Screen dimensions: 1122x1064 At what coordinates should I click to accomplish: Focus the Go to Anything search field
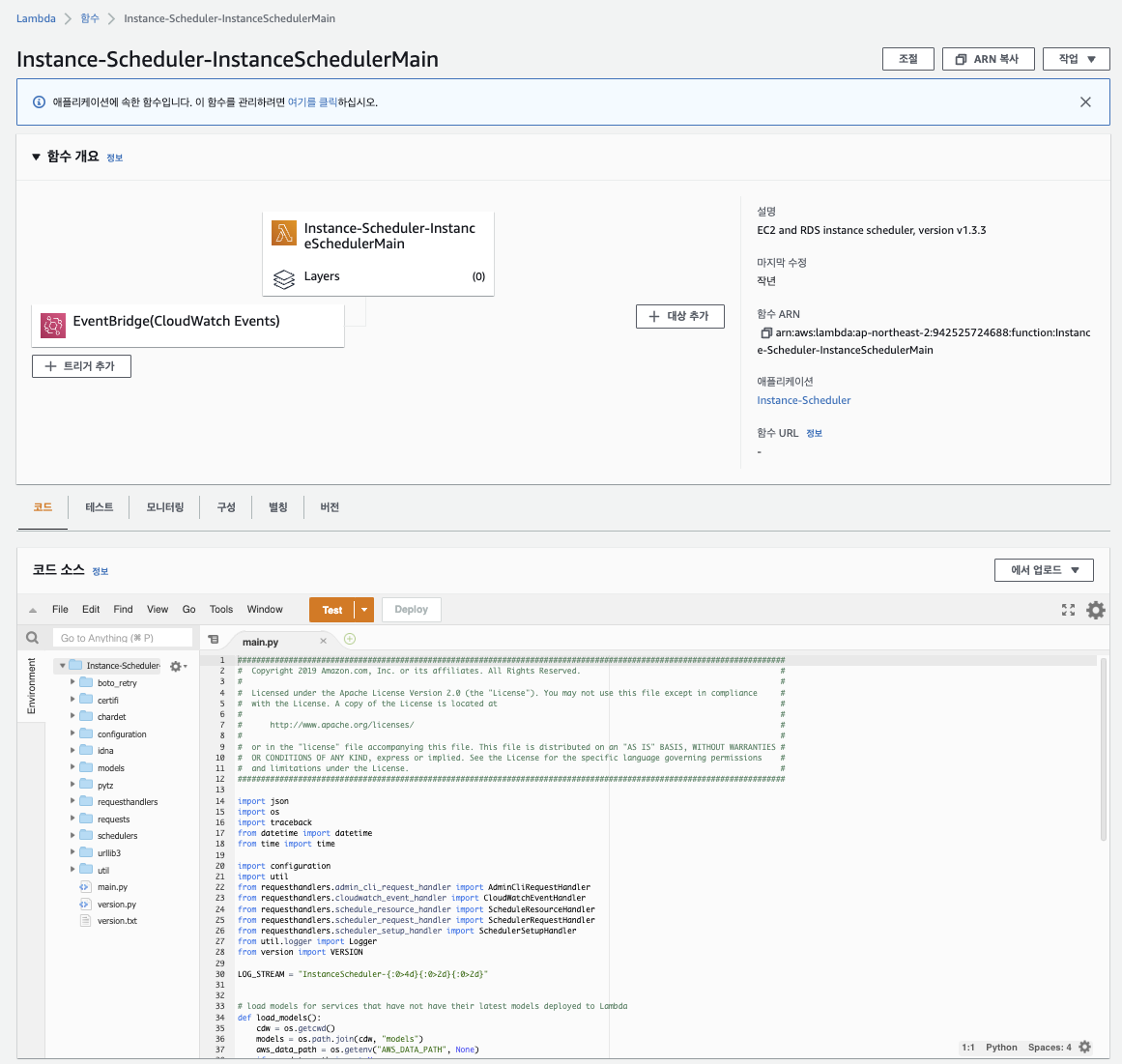(x=123, y=638)
